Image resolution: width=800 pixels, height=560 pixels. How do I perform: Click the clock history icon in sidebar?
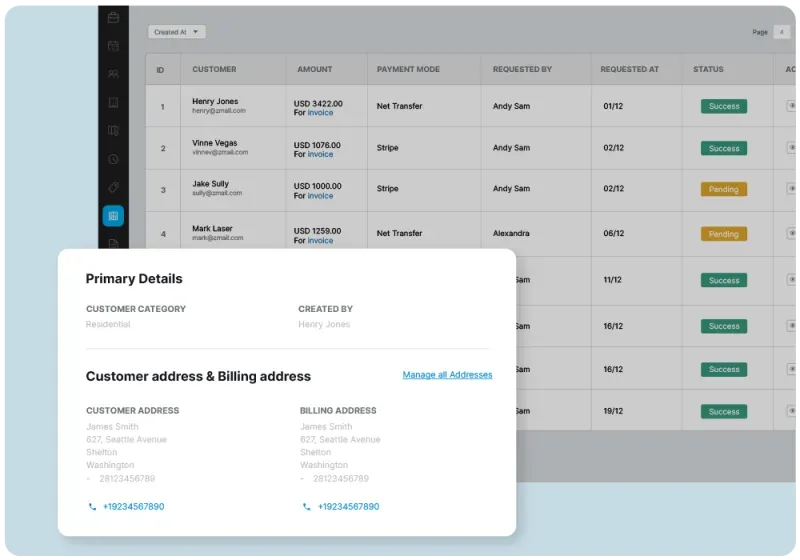point(113,159)
